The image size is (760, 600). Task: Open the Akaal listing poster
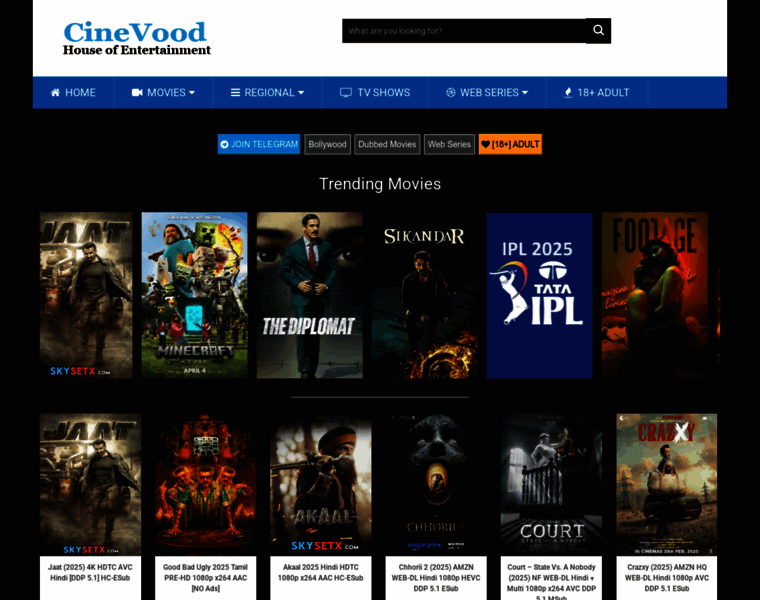pos(321,485)
